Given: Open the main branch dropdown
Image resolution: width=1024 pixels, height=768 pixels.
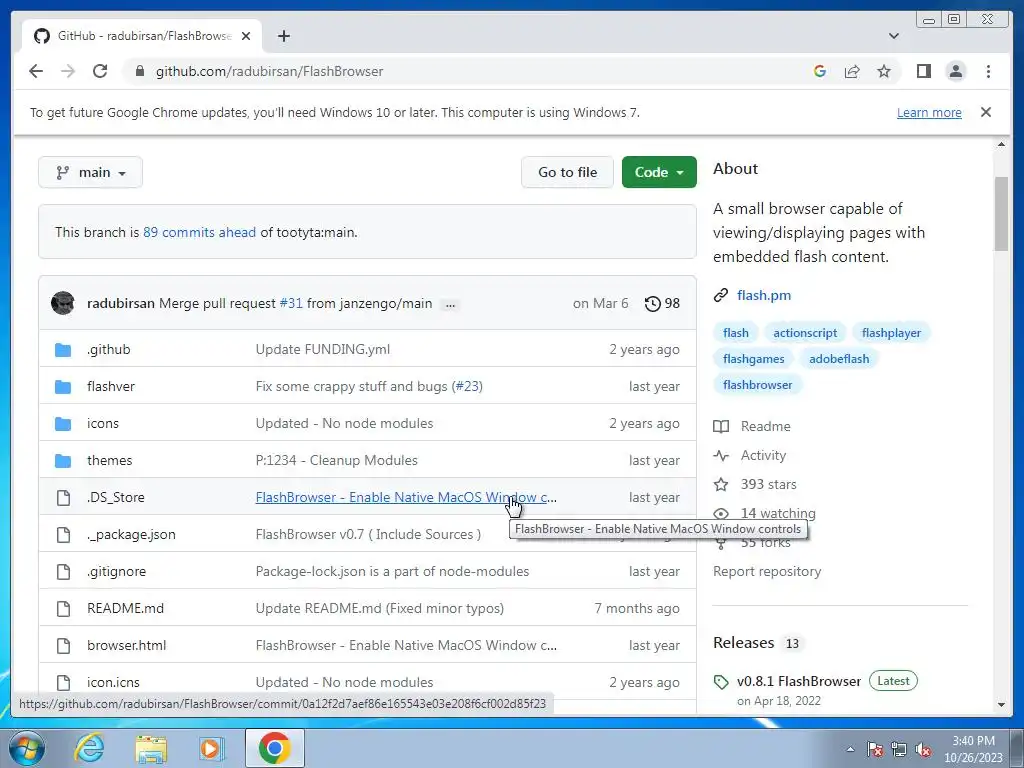Looking at the screenshot, I should click(x=90, y=172).
